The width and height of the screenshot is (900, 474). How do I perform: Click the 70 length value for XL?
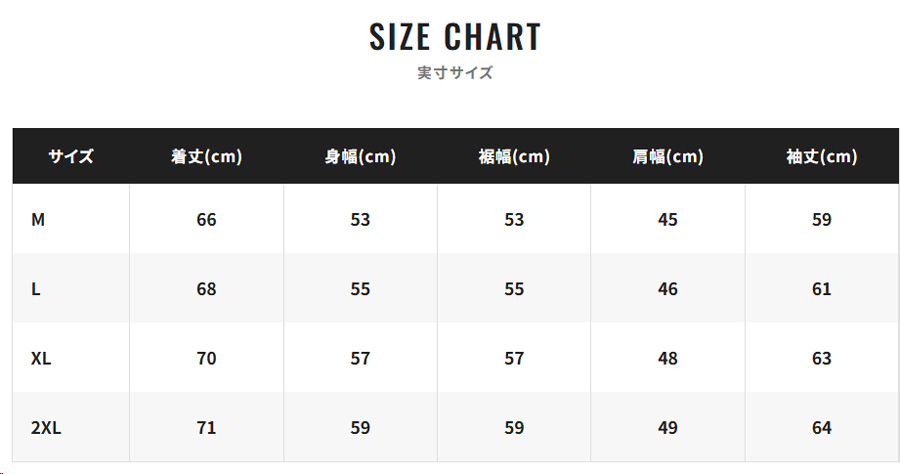pos(207,358)
